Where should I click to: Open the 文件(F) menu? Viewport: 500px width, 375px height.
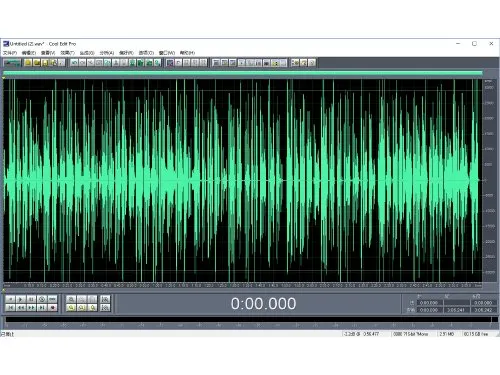[10, 53]
